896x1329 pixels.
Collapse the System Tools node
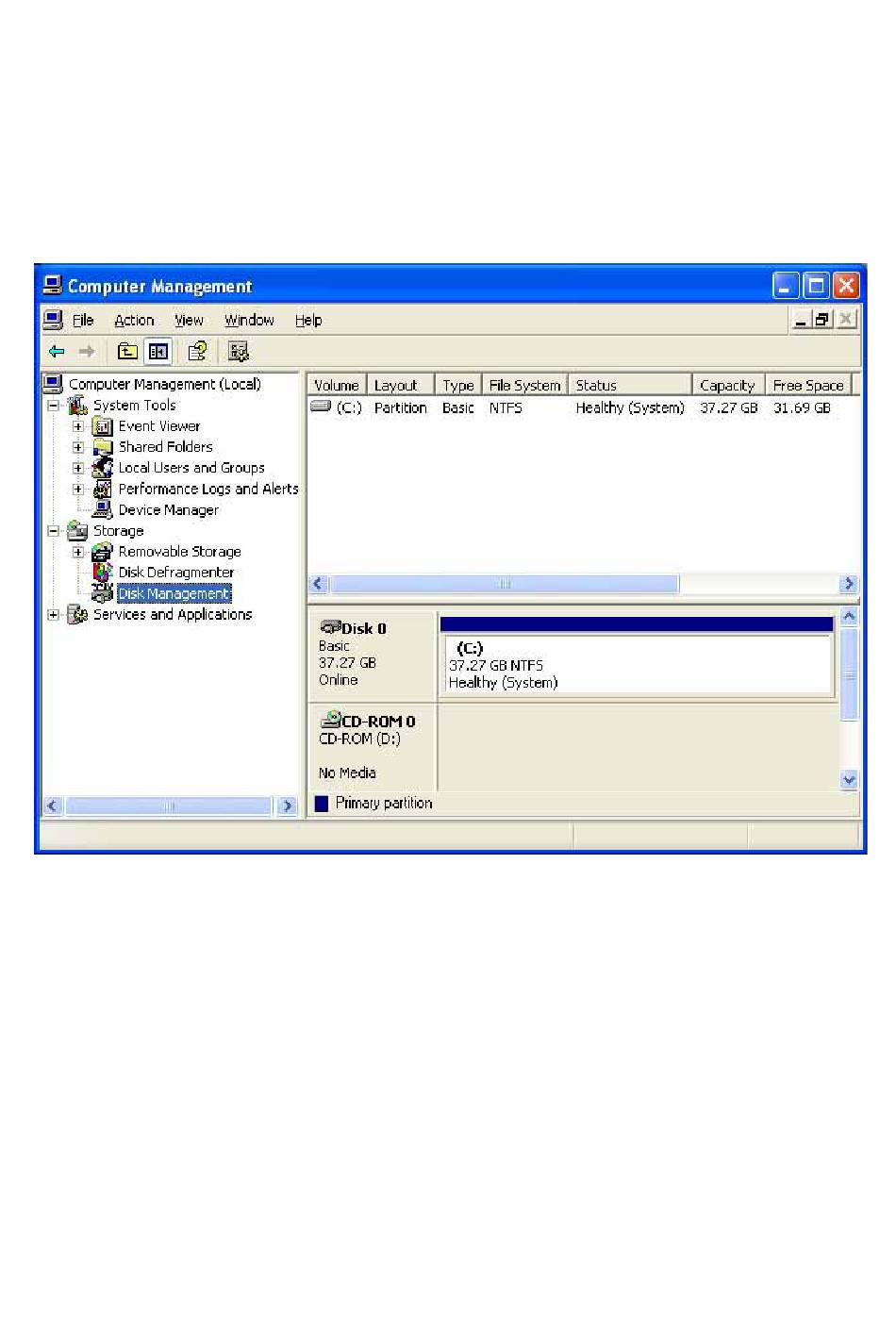[54, 406]
